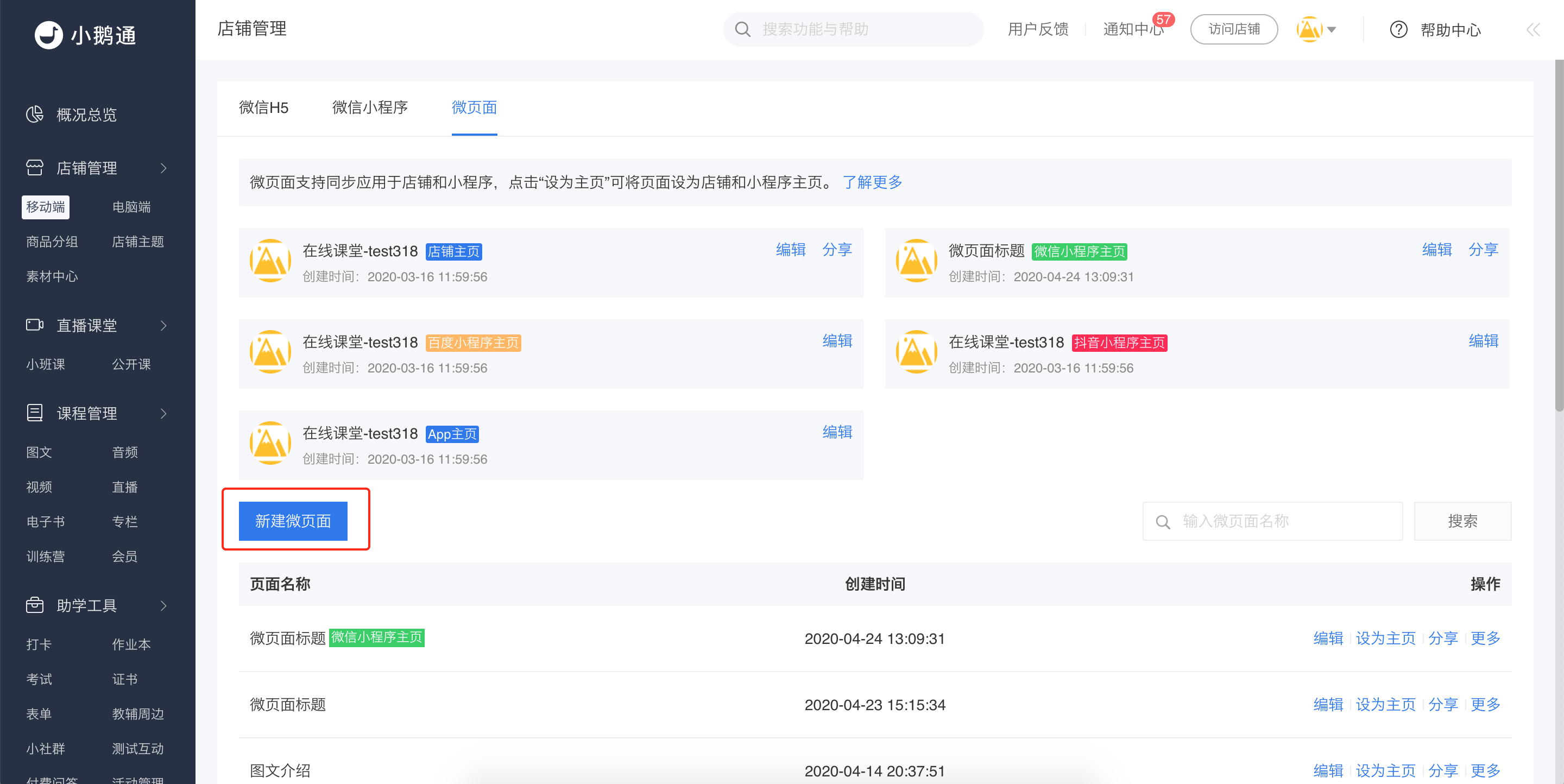The height and width of the screenshot is (784, 1564).
Task: Open the 了解更多 link
Action: tap(872, 182)
